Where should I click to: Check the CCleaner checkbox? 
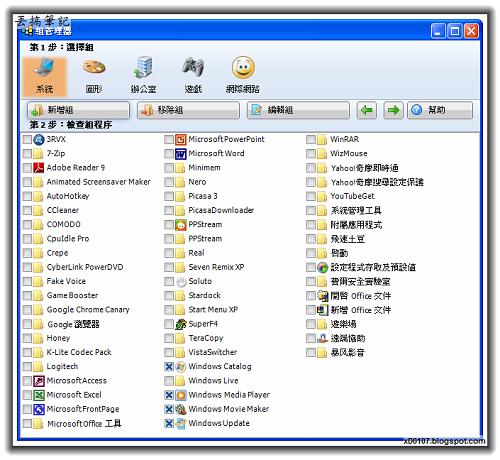27,210
